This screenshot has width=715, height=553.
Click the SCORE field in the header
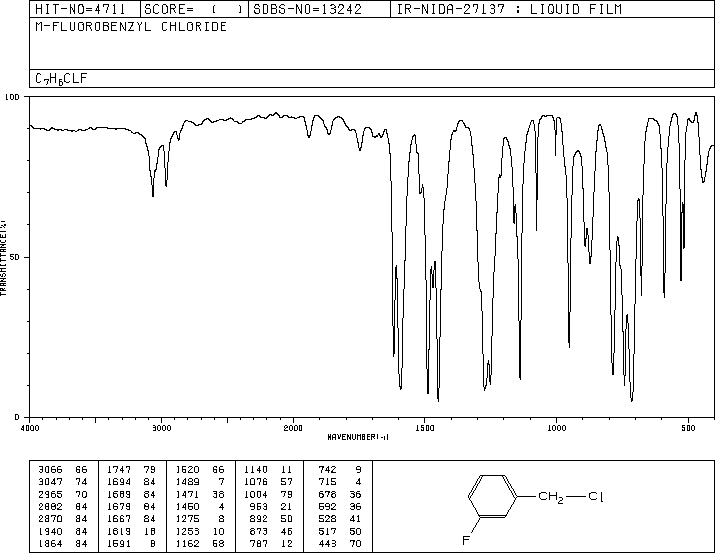click(x=194, y=9)
